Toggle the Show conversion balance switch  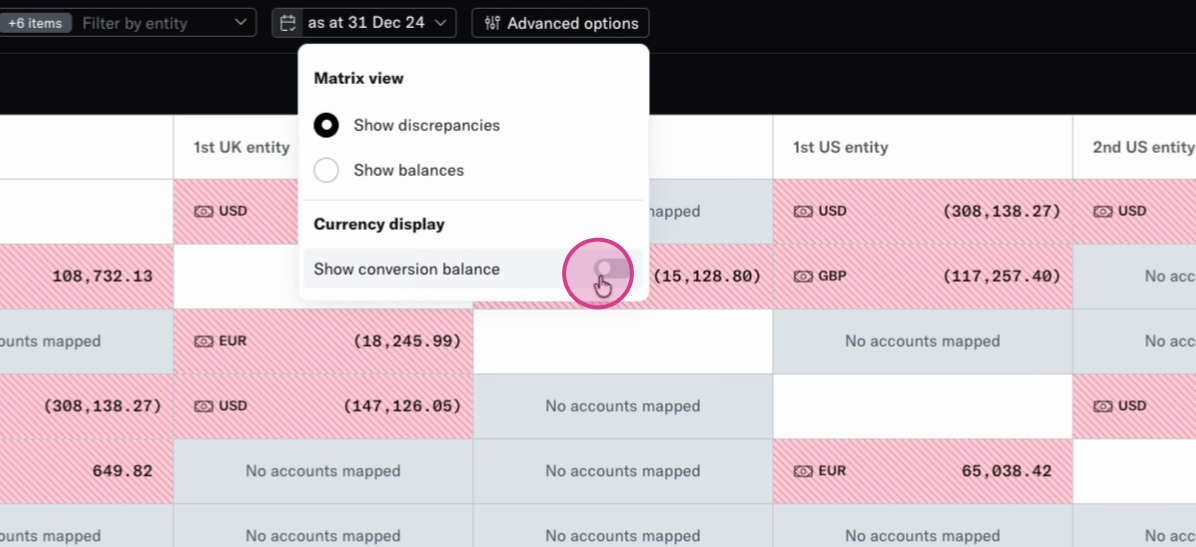click(610, 269)
